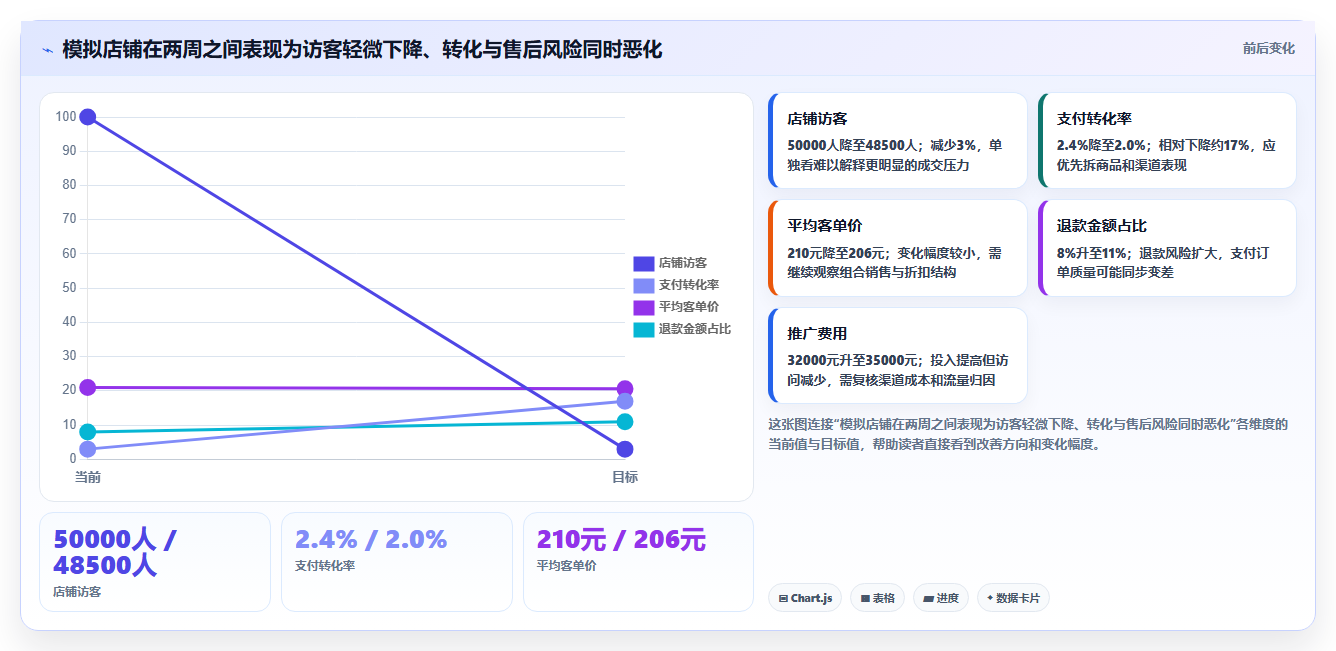Click the icon inside Chart.js chip

click(783, 599)
